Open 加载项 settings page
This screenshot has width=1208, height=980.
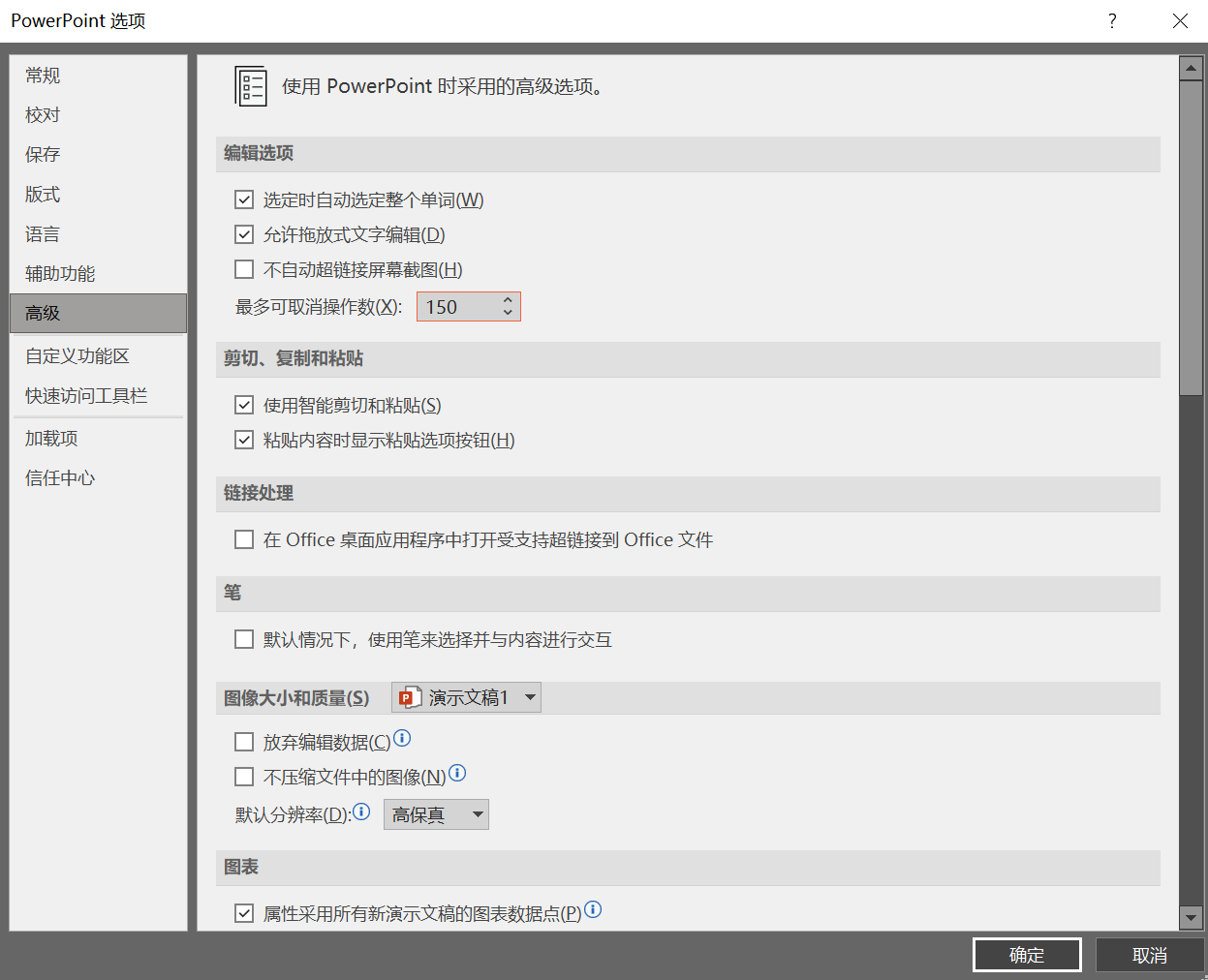[98, 439]
